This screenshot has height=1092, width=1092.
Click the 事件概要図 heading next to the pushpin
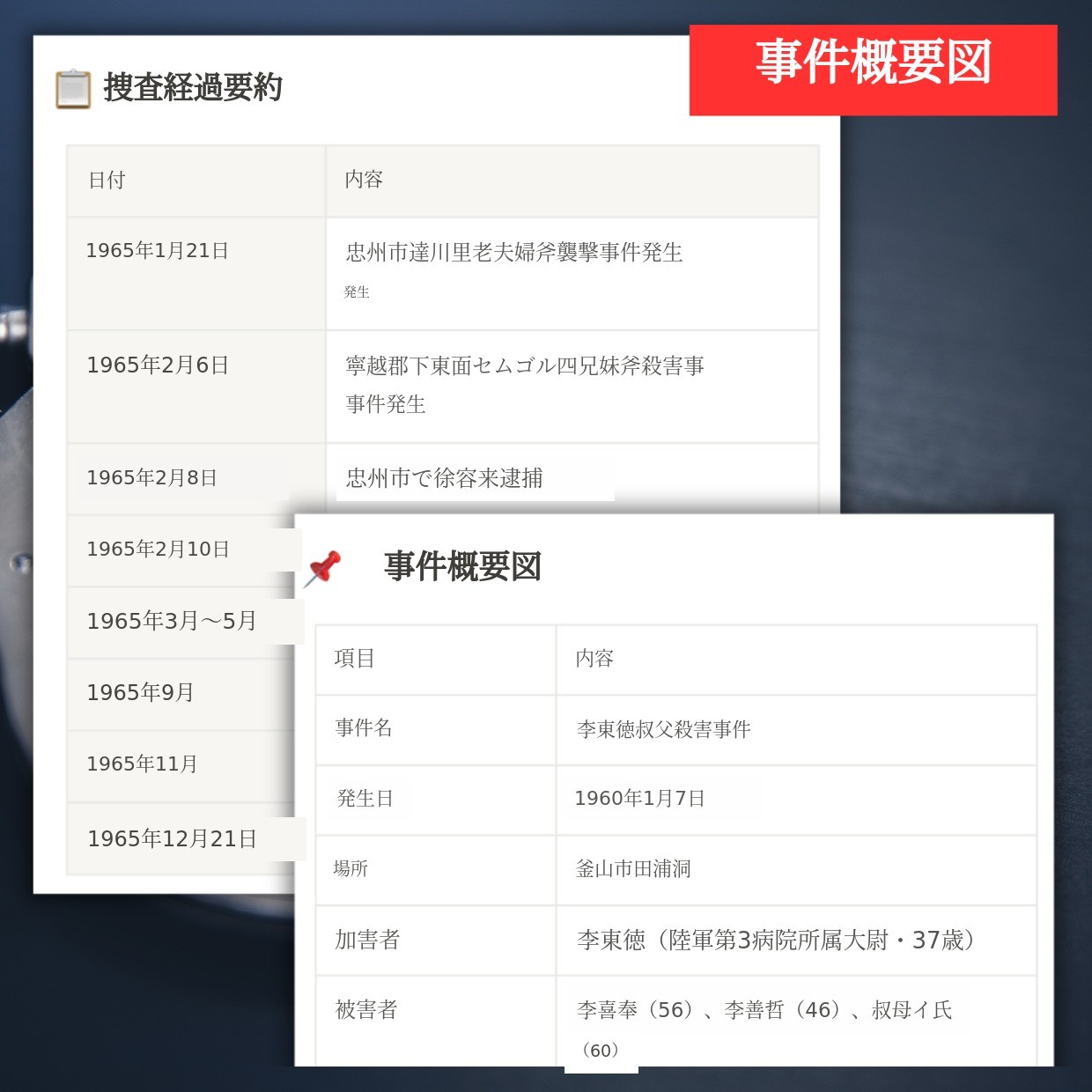(462, 566)
